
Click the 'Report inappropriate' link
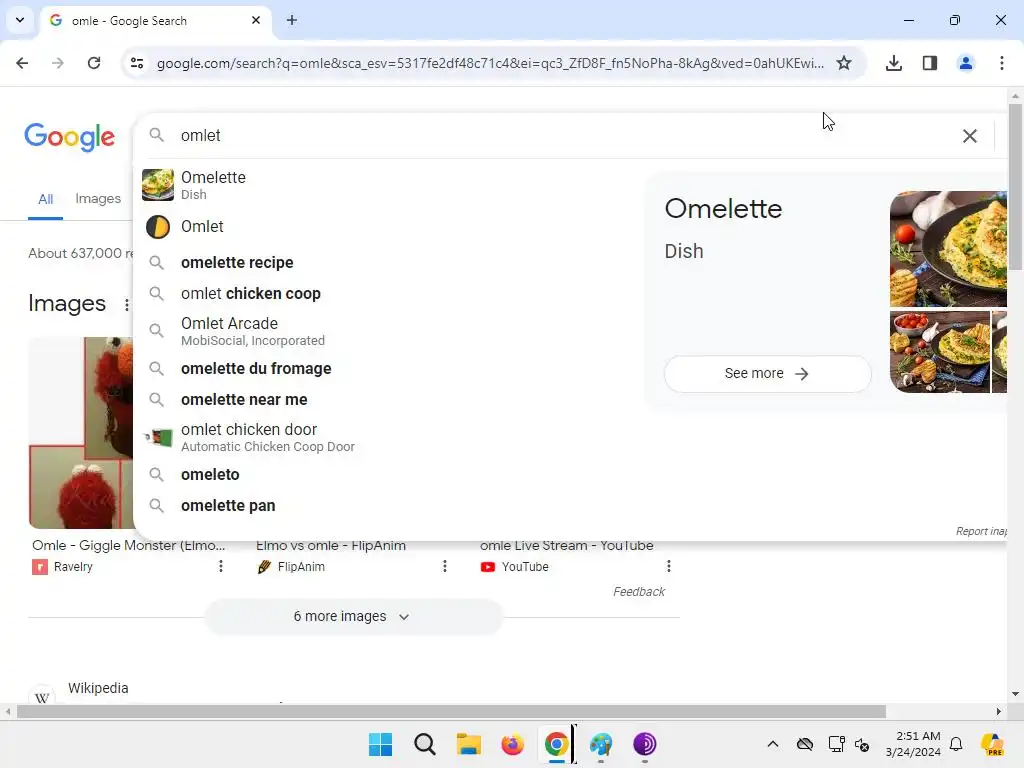tap(981, 531)
